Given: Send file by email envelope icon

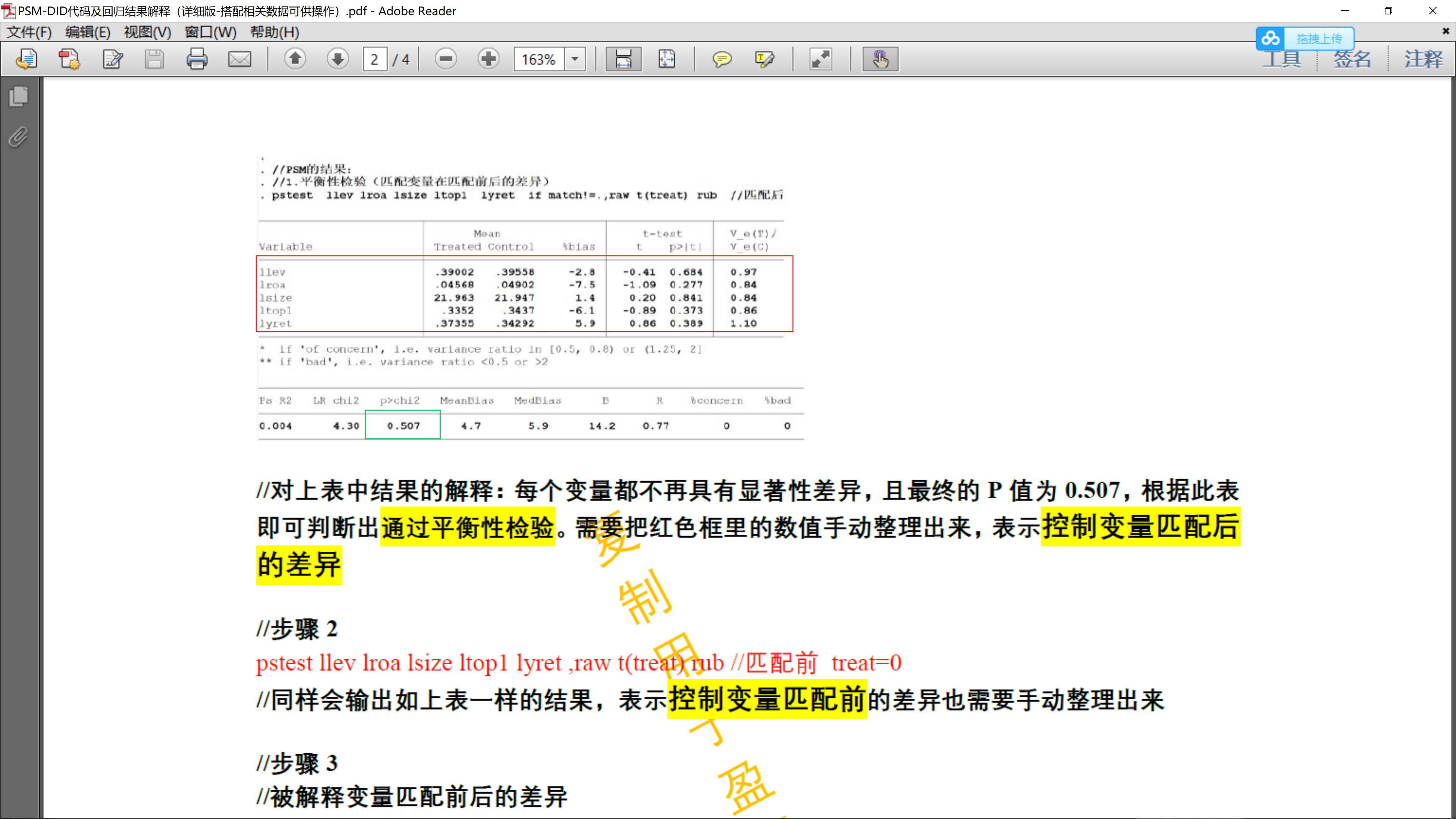Looking at the screenshot, I should click(x=240, y=59).
